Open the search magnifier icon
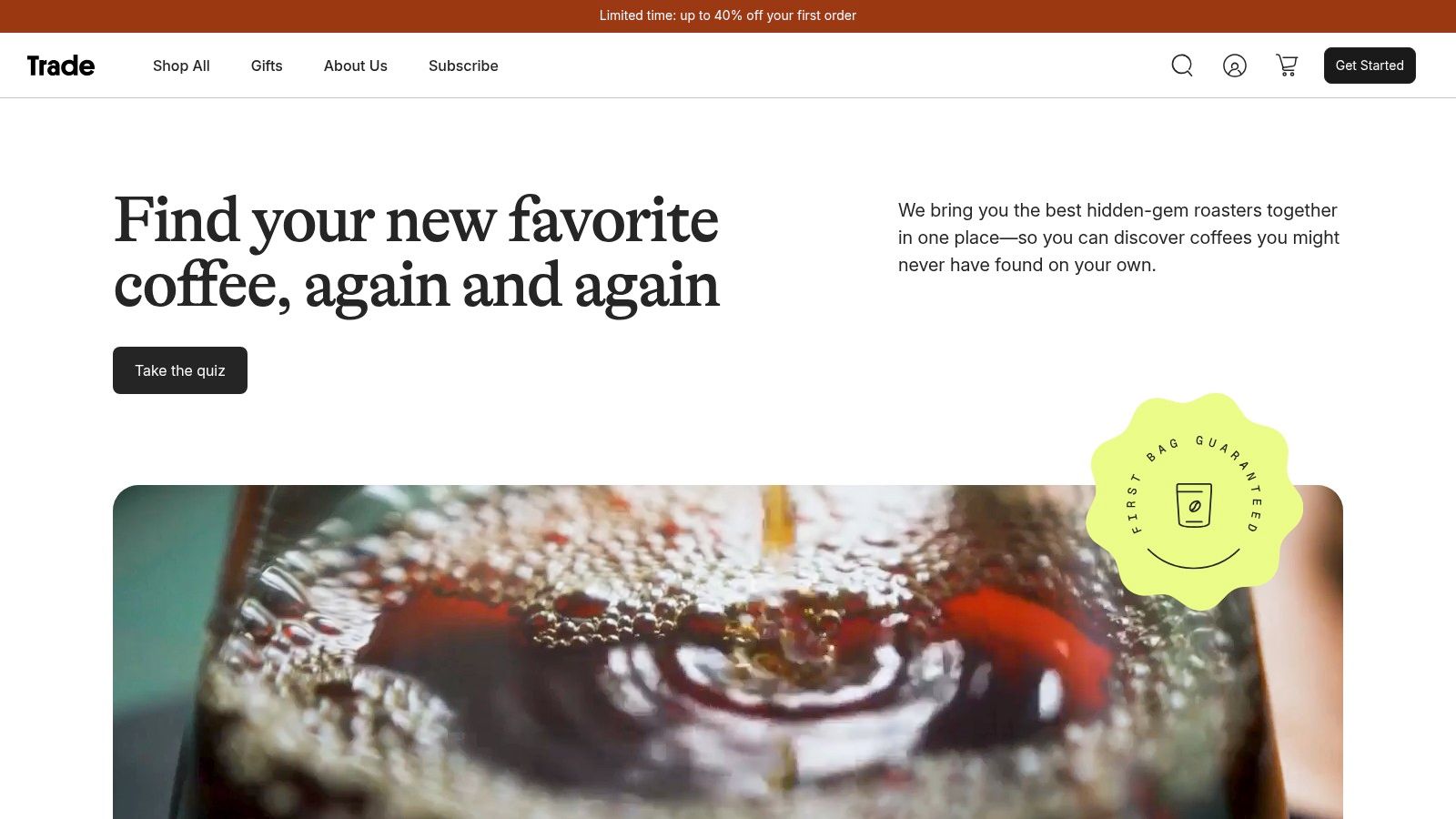This screenshot has width=1456, height=819. [1182, 66]
